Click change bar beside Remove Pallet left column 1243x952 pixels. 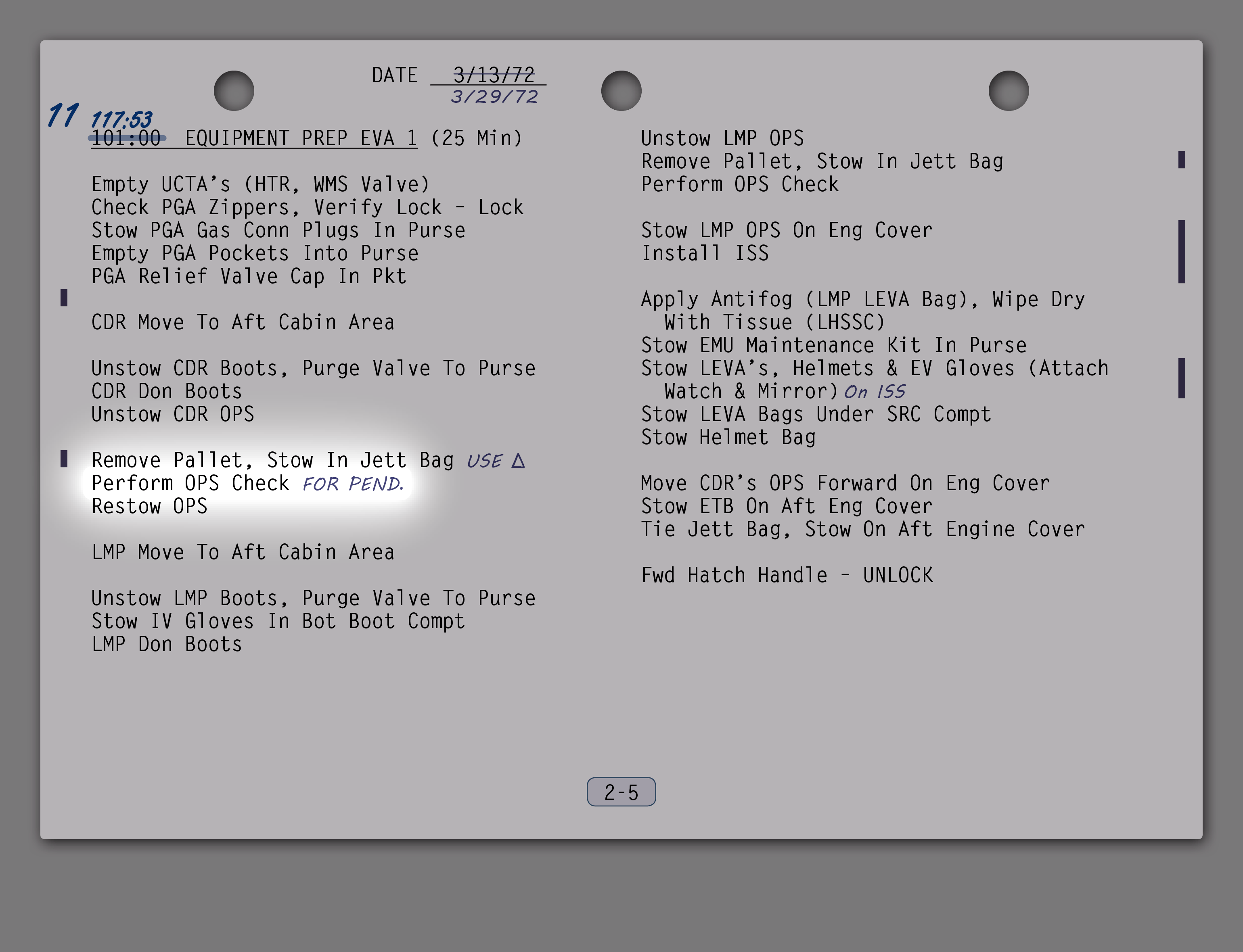click(x=64, y=458)
